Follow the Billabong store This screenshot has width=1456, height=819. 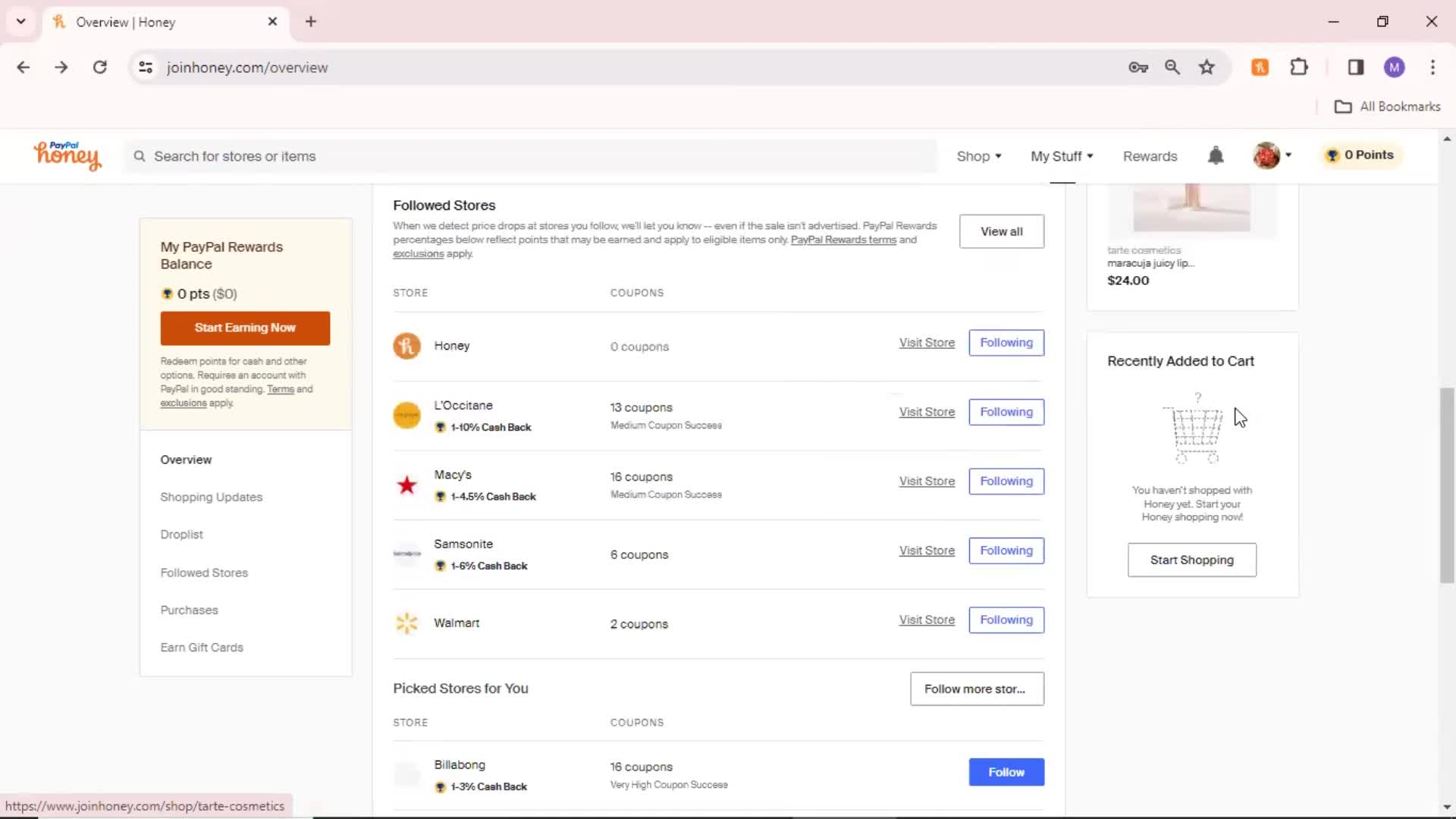(x=1006, y=772)
